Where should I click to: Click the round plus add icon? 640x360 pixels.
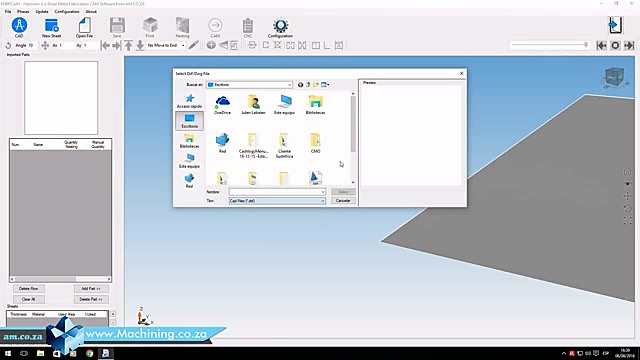click(x=211, y=45)
